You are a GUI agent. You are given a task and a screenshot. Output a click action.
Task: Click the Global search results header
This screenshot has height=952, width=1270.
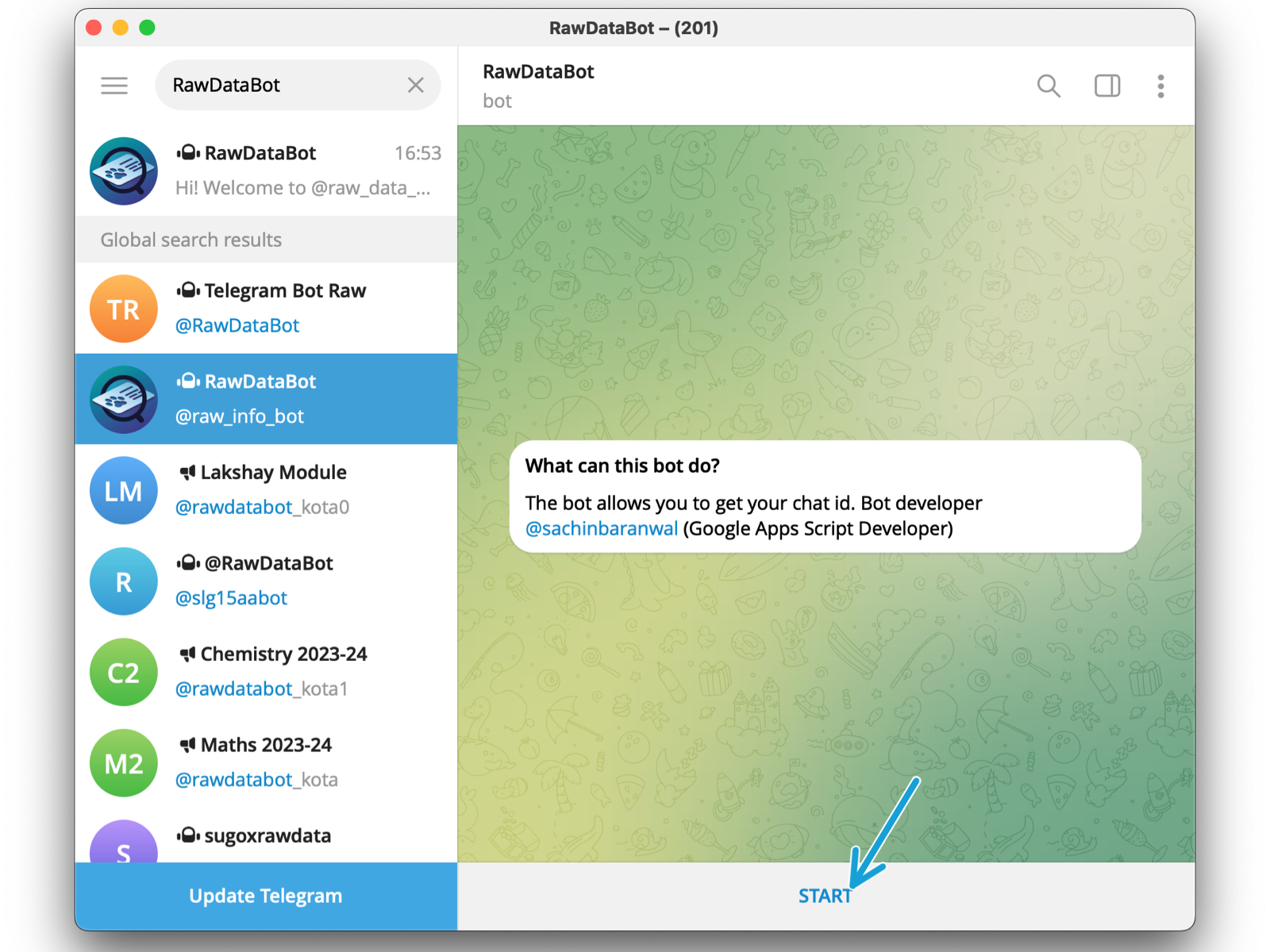click(x=190, y=240)
